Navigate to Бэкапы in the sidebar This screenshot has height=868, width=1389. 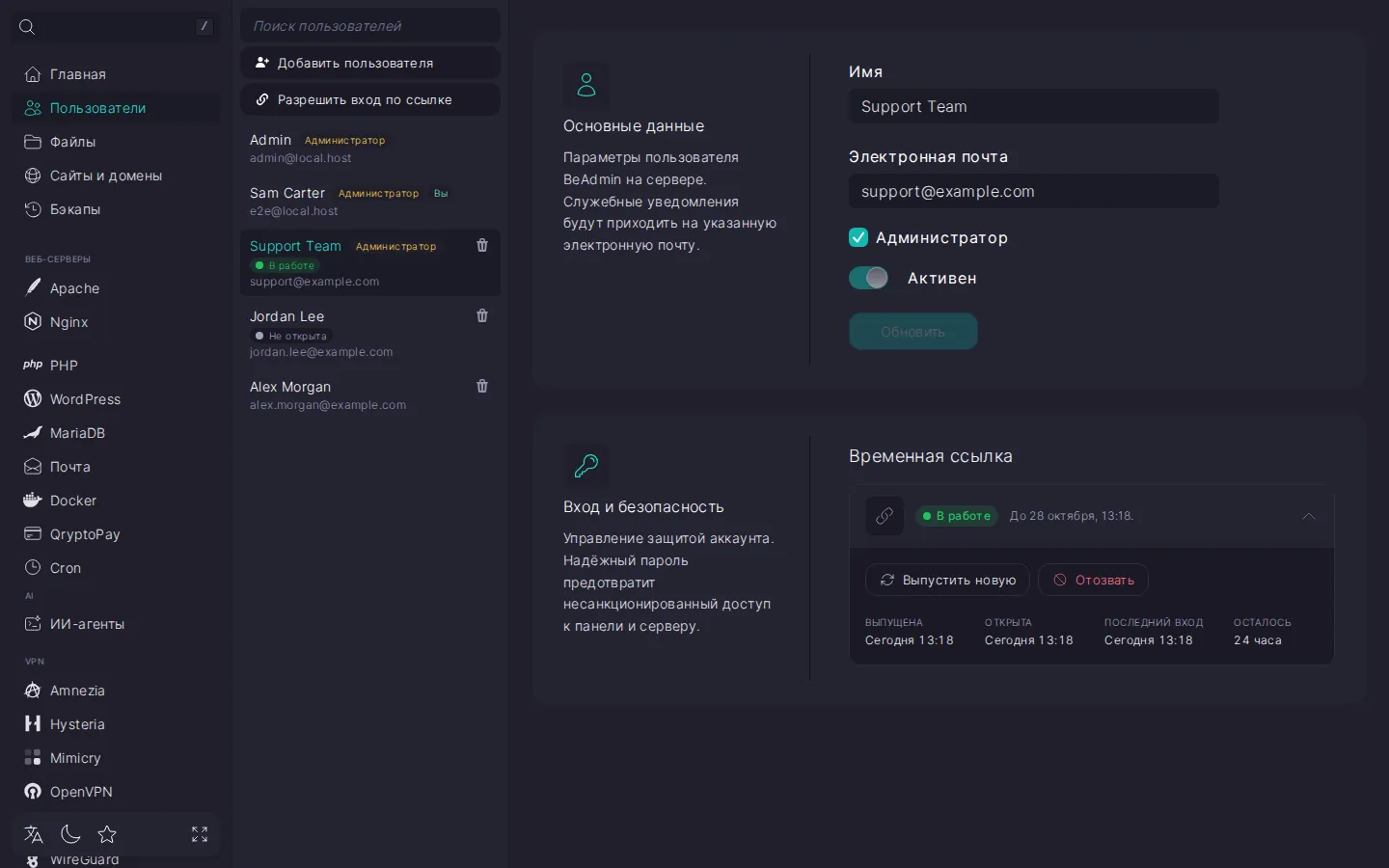[x=116, y=209]
